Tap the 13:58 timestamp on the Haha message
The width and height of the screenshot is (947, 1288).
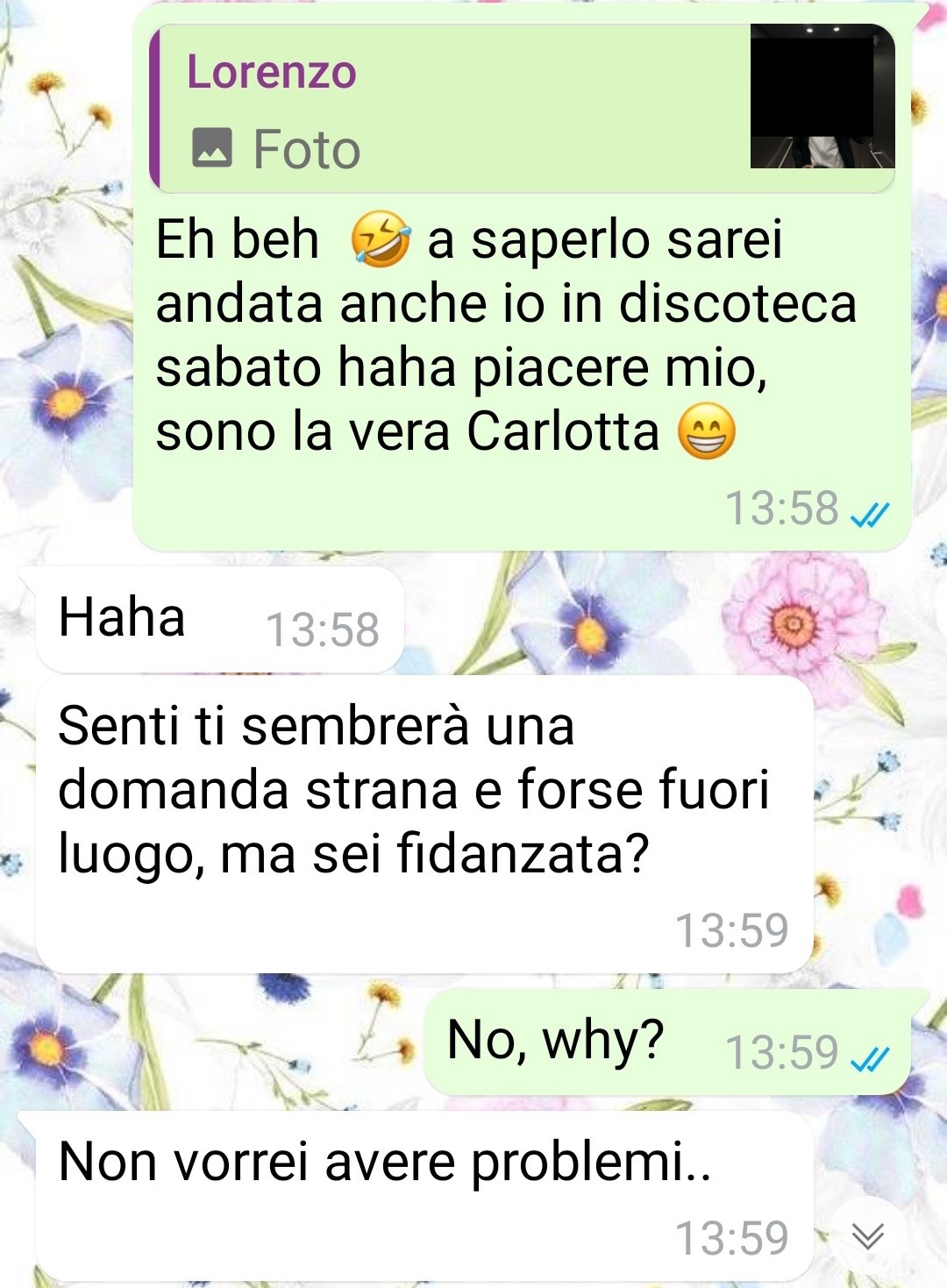[x=322, y=630]
